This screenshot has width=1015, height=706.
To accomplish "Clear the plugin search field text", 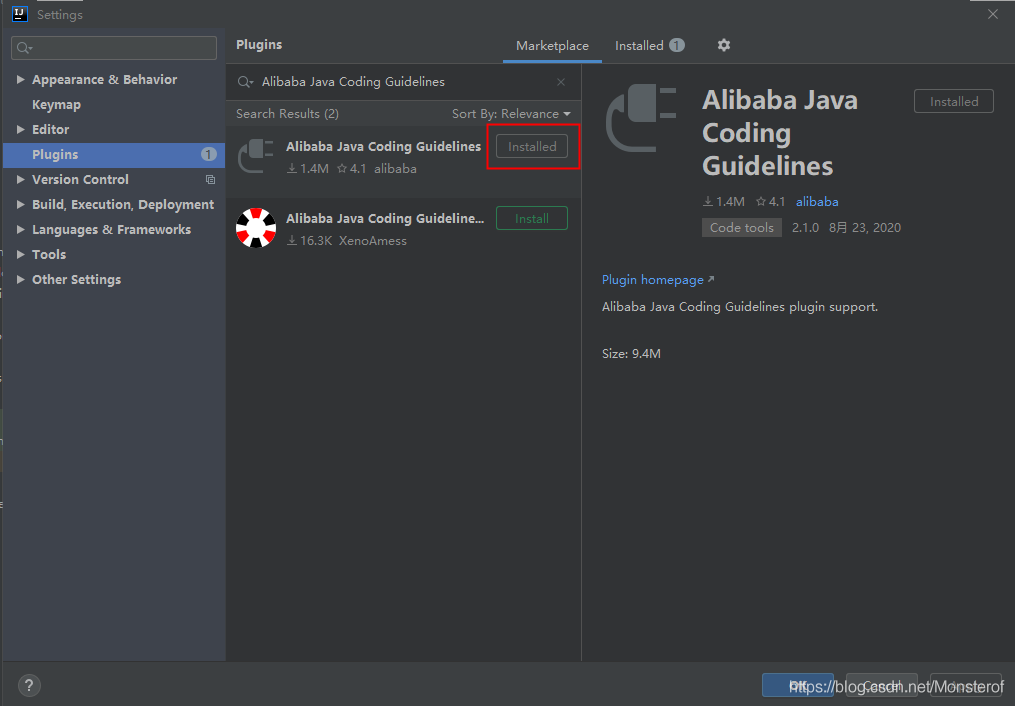I will (x=561, y=82).
